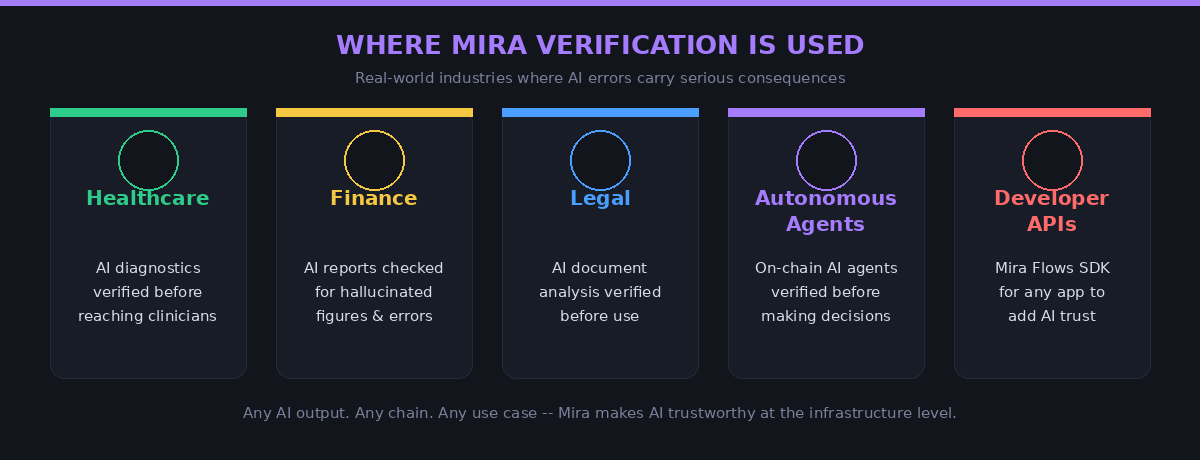The image size is (1200, 460).
Task: Click the red color bar atop Developer APIs card
Action: pyautogui.click(x=1052, y=112)
